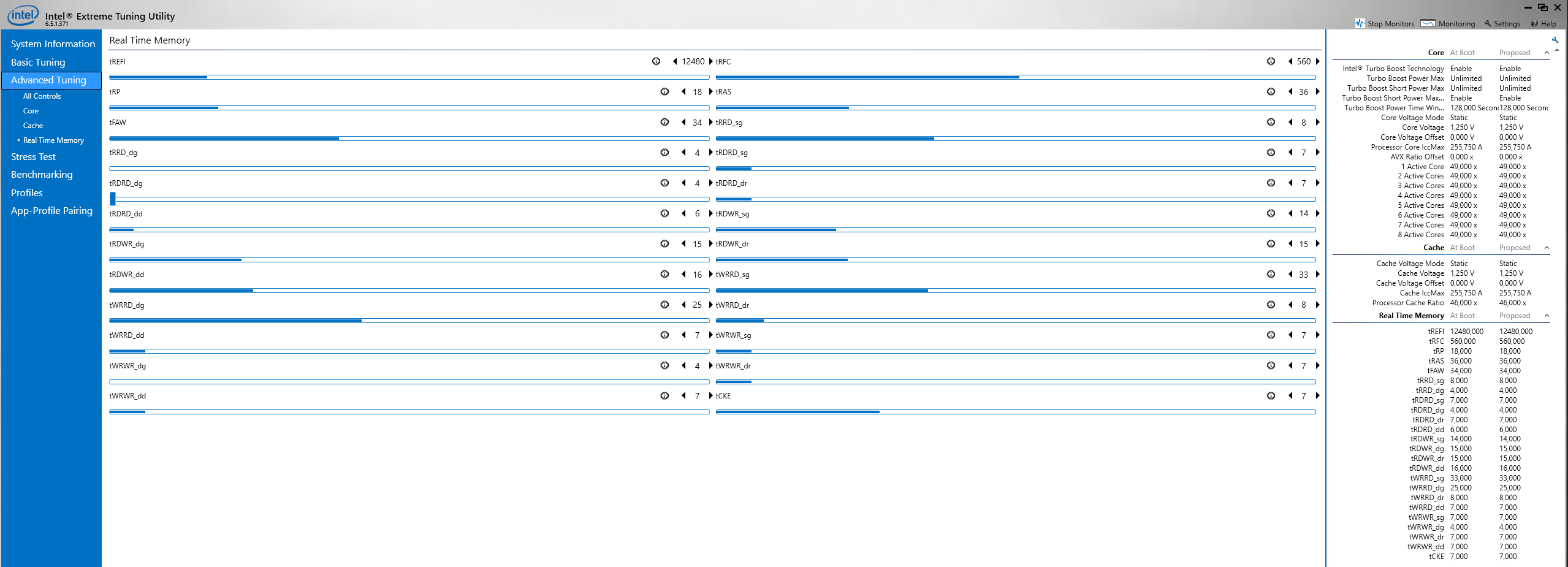Select Real Time Memory sub-item
This screenshot has width=1568, height=567.
coord(53,140)
